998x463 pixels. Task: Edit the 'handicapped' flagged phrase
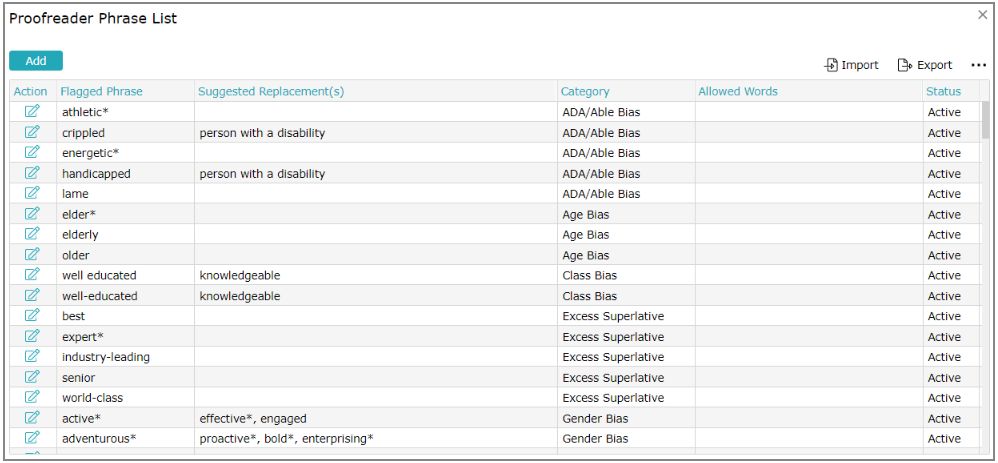pyautogui.click(x=32, y=173)
